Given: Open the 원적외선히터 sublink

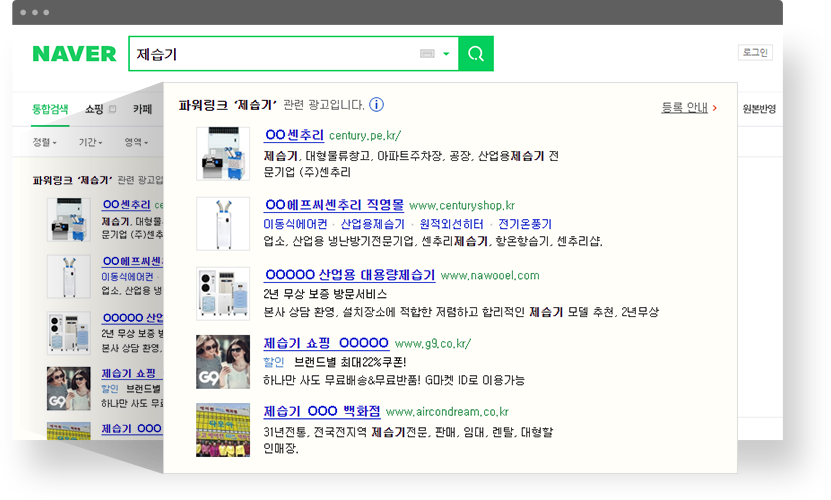Looking at the screenshot, I should click(452, 224).
